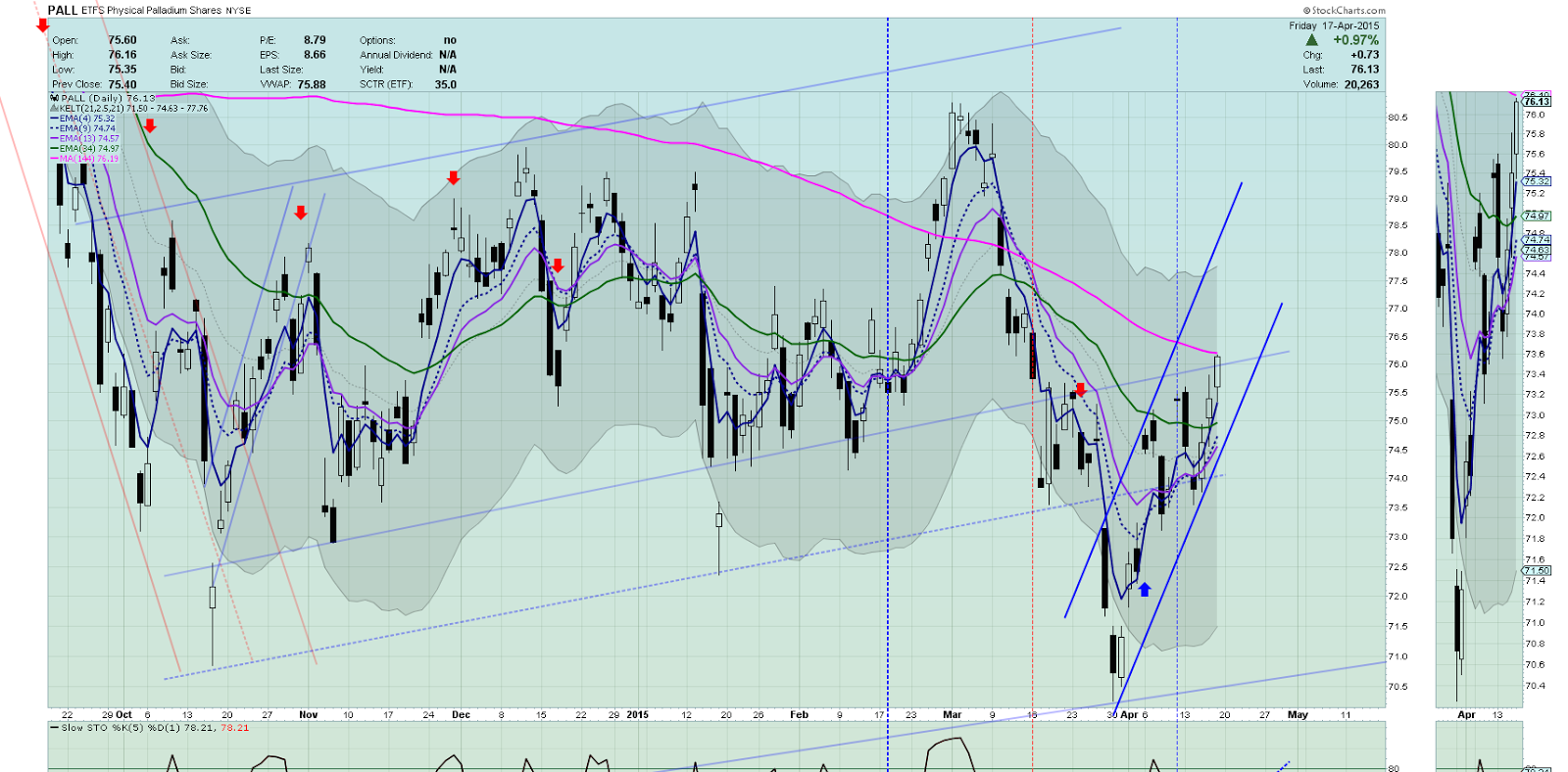Click the '2015' date axis label
Image resolution: width=1568 pixels, height=772 pixels.
tap(638, 715)
